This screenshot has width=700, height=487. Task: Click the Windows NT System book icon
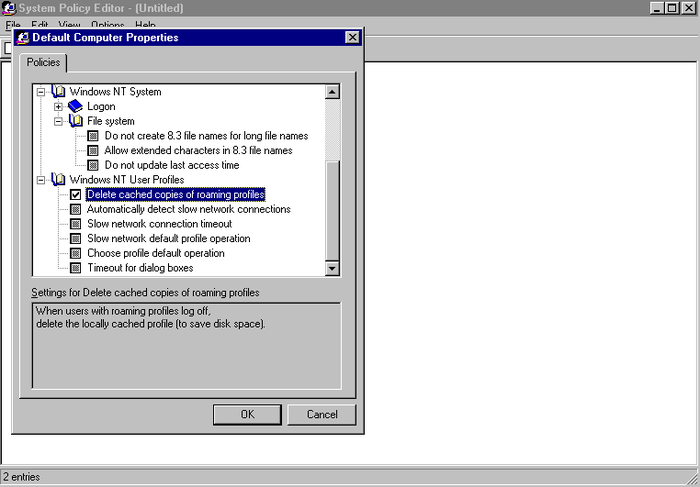point(57,92)
